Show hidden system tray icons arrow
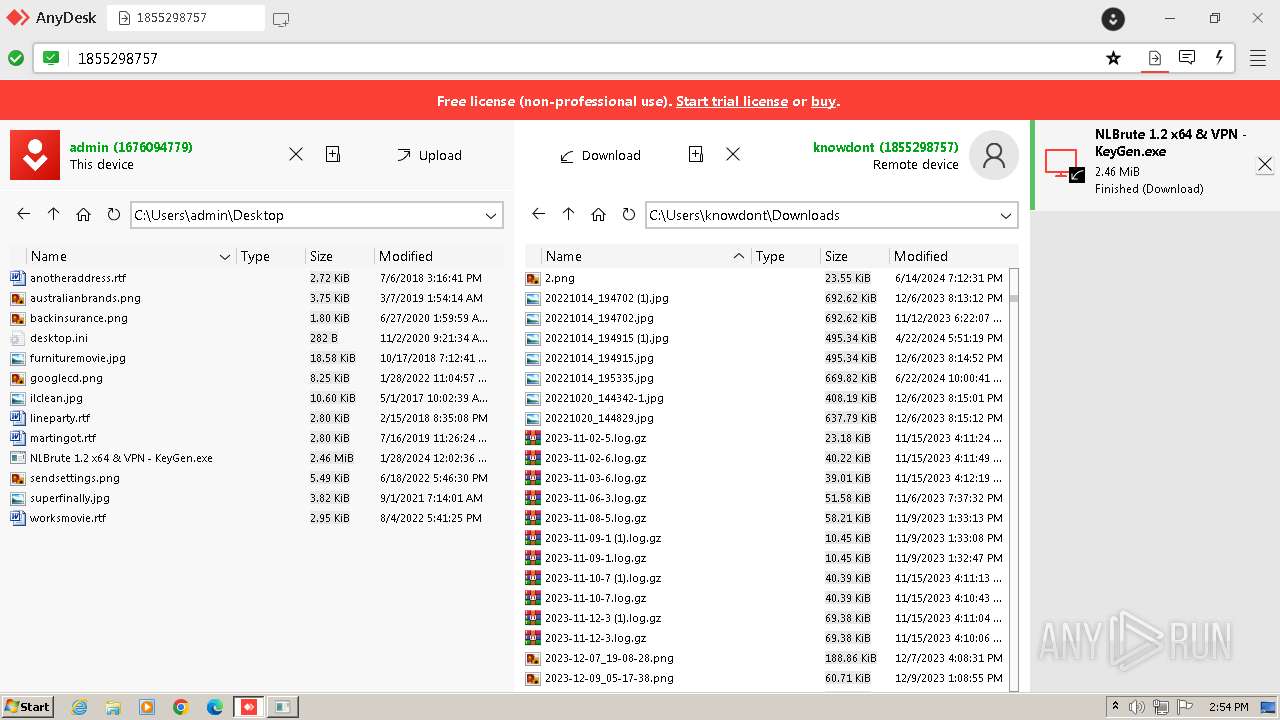Screen dimensions: 1280x720 point(1115,707)
